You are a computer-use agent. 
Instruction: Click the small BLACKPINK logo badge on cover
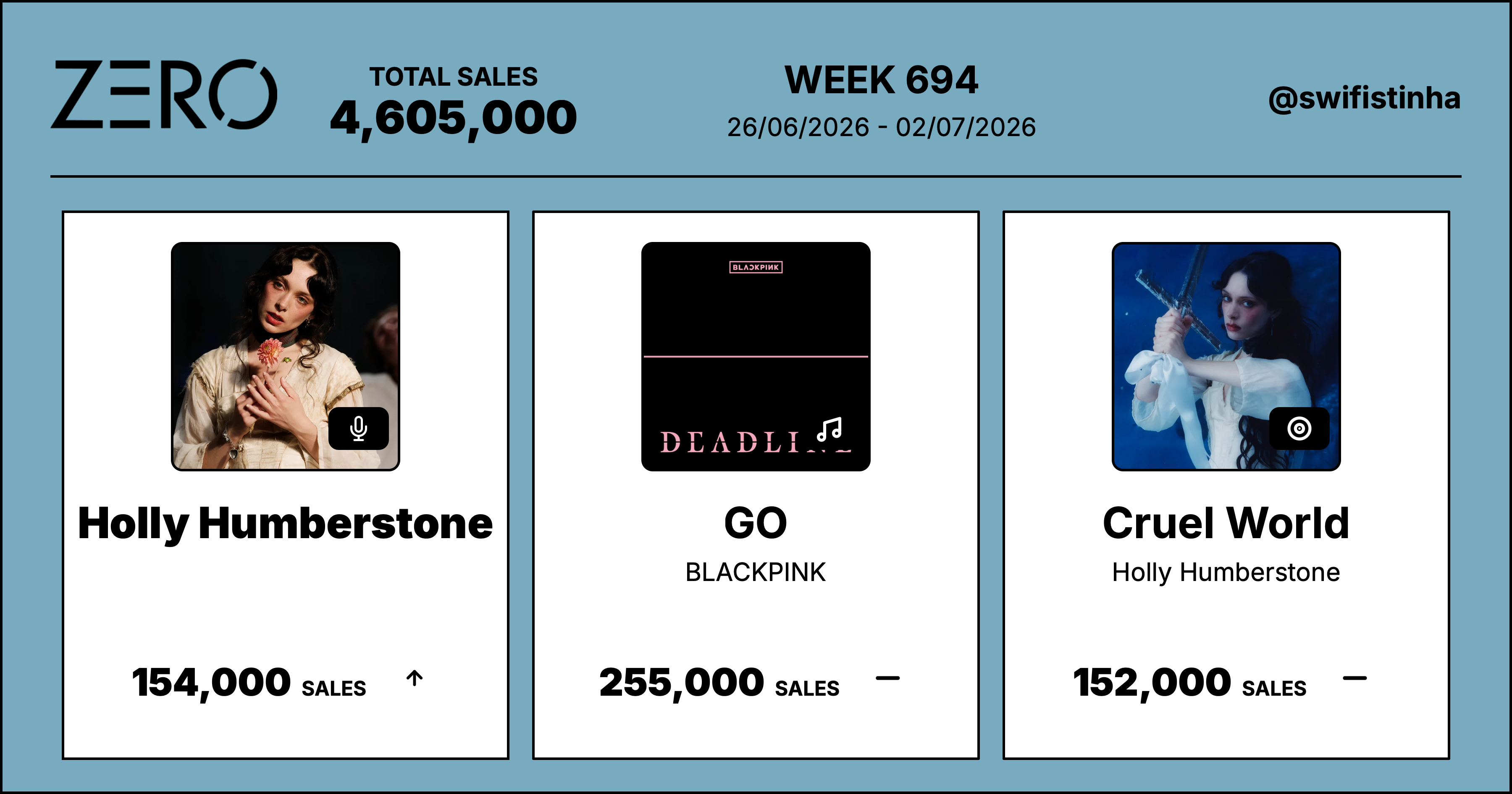pyautogui.click(x=756, y=267)
